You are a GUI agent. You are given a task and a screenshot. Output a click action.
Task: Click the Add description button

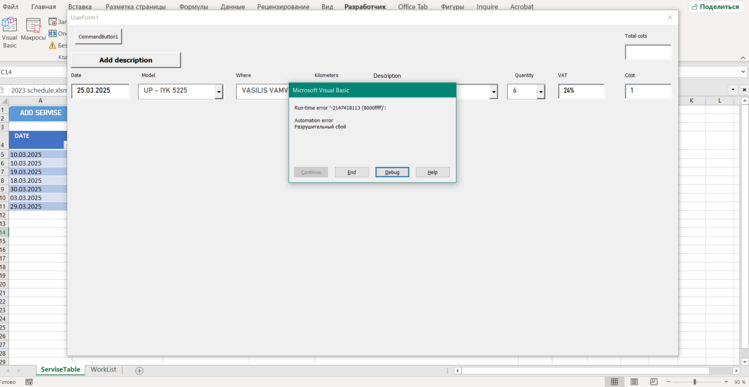(126, 60)
